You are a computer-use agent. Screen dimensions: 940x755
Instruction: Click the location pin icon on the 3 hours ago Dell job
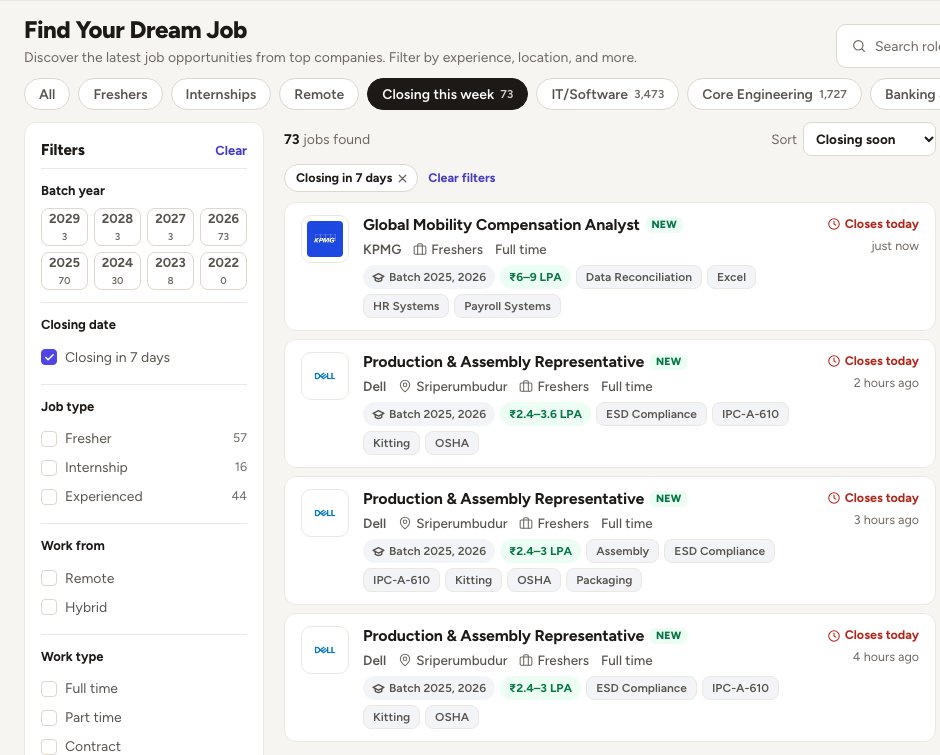tap(405, 524)
